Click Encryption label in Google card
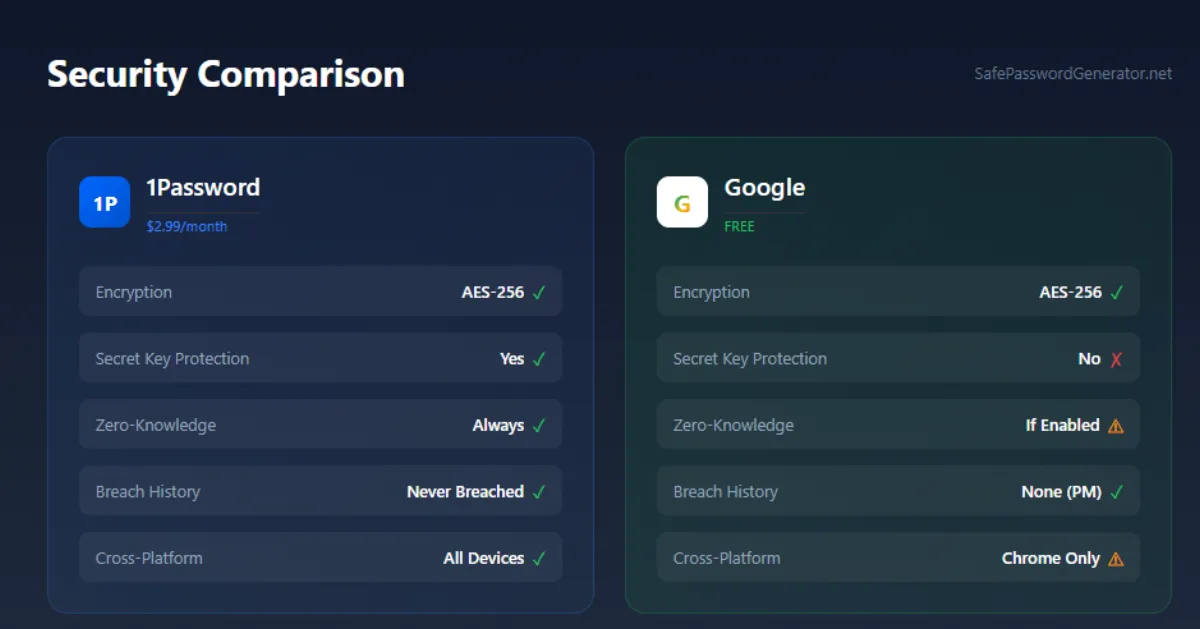 tap(711, 292)
